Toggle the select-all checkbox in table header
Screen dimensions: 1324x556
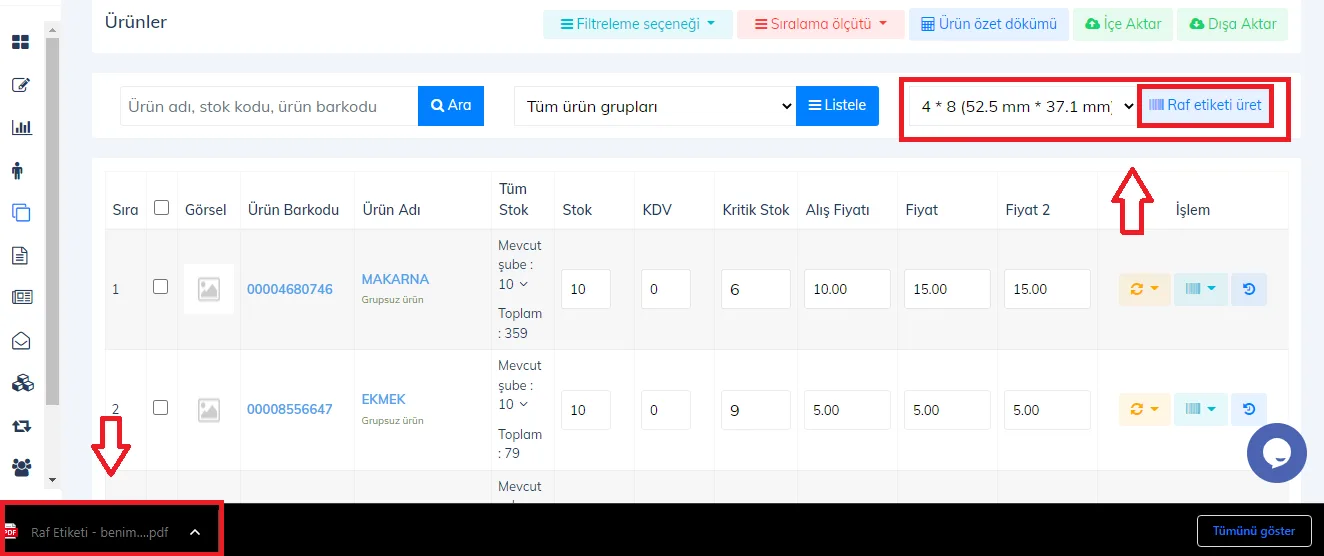pos(161,208)
